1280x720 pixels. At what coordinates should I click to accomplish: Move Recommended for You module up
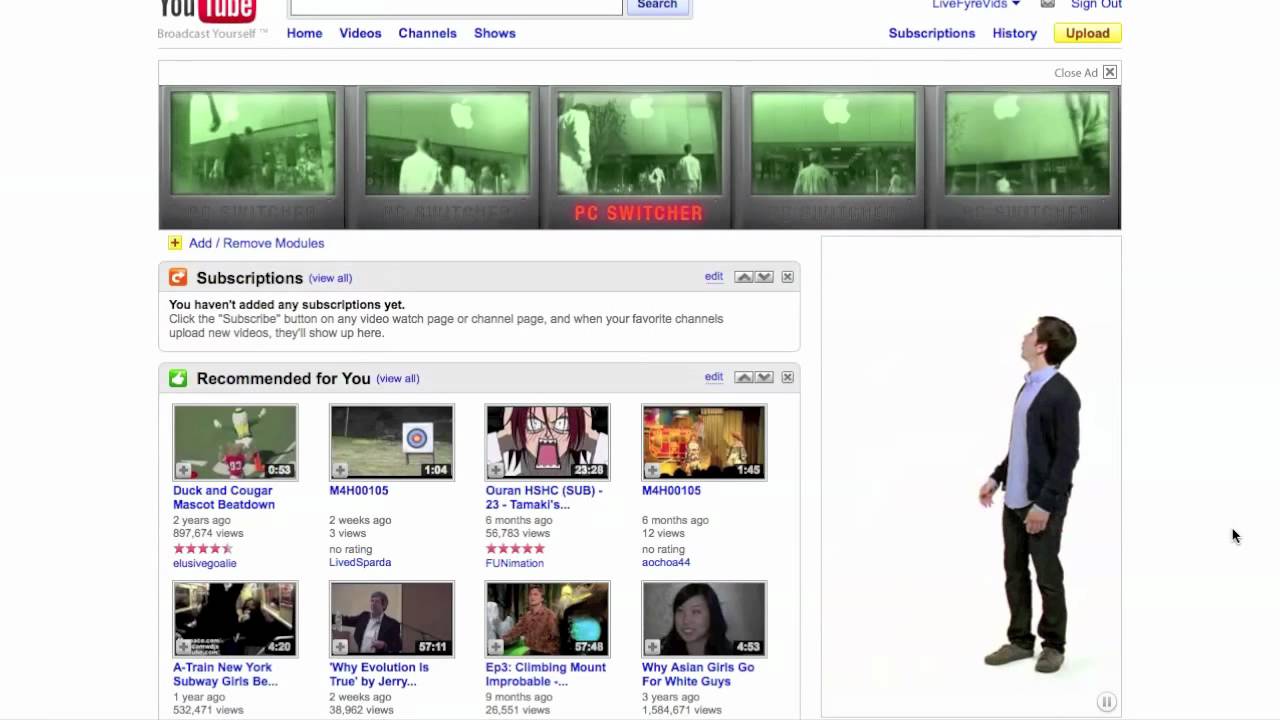pyautogui.click(x=744, y=377)
